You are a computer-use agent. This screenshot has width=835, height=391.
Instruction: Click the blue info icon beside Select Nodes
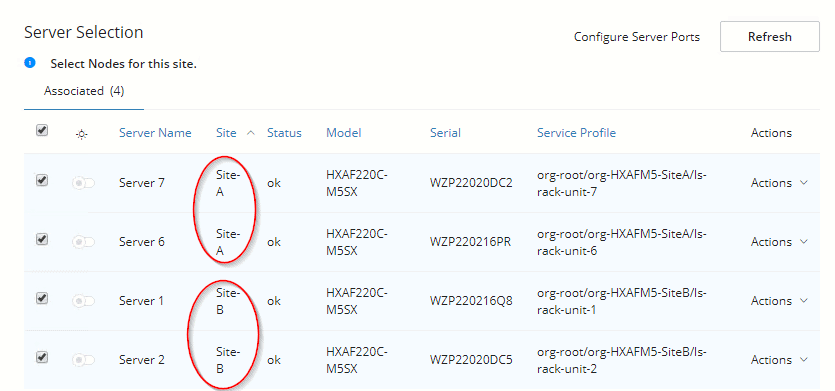coord(30,63)
